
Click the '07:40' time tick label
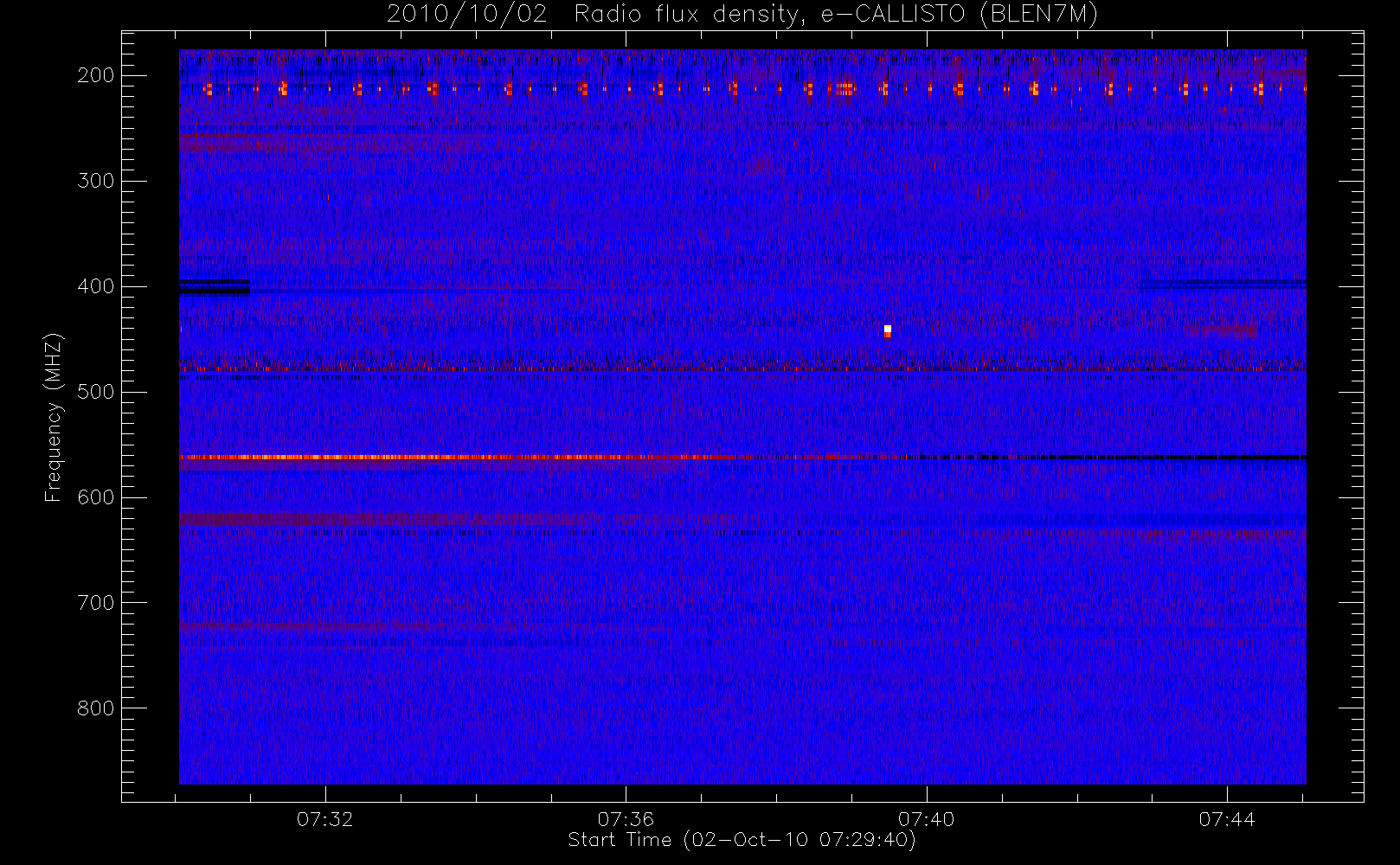coord(926,819)
